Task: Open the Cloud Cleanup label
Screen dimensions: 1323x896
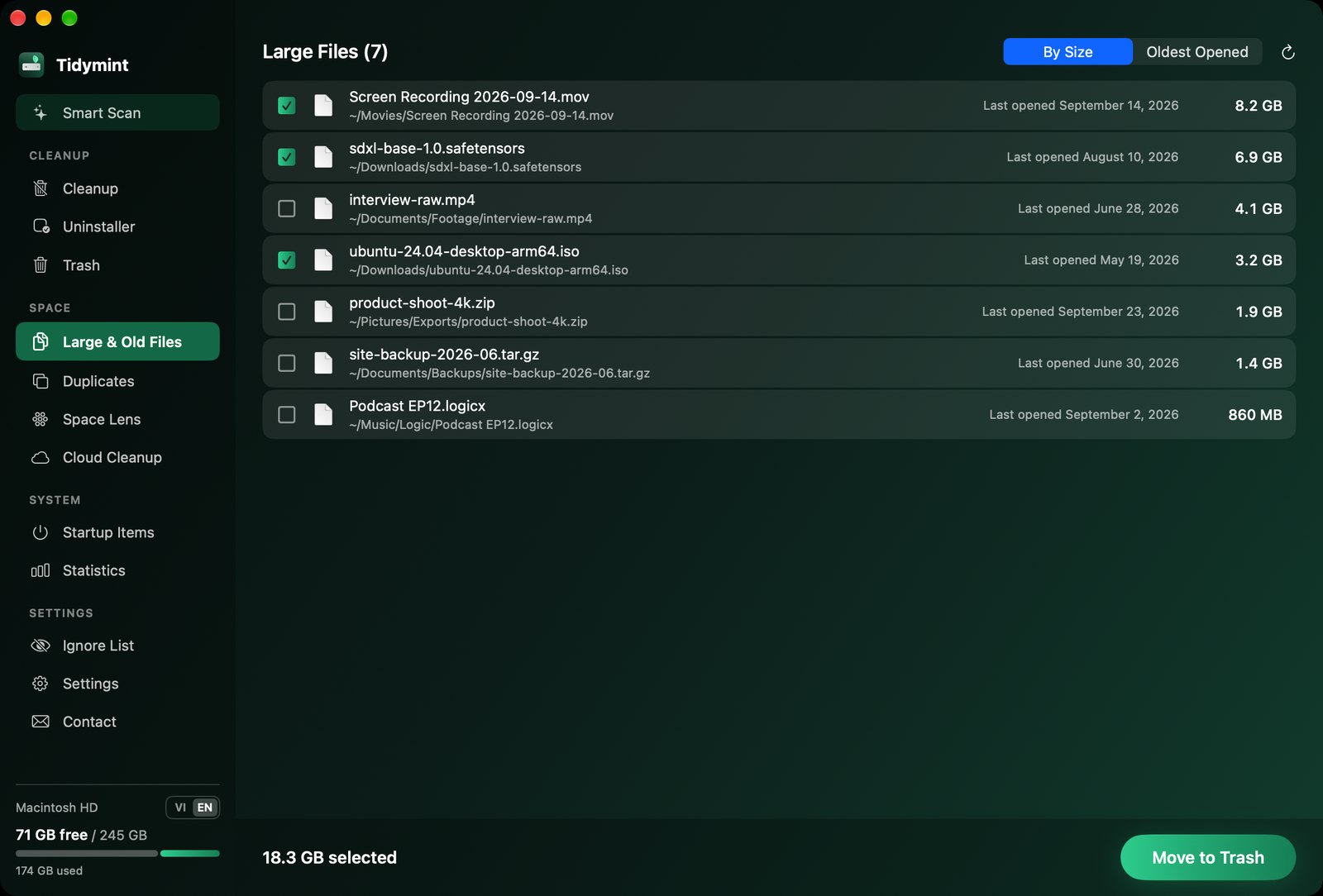Action: pos(112,457)
